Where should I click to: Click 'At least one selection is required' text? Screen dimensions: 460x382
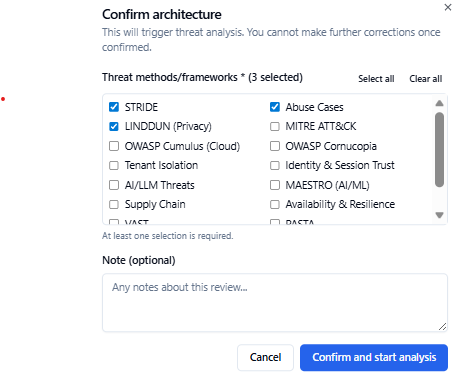click(x=168, y=236)
